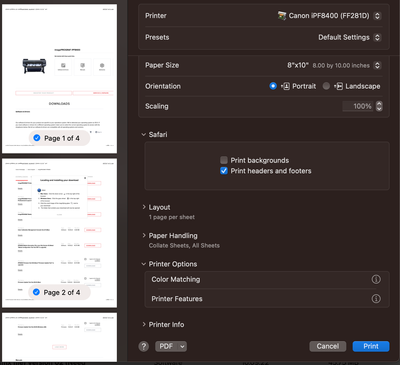Click the '1 page per sheet' text

pyautogui.click(x=172, y=217)
